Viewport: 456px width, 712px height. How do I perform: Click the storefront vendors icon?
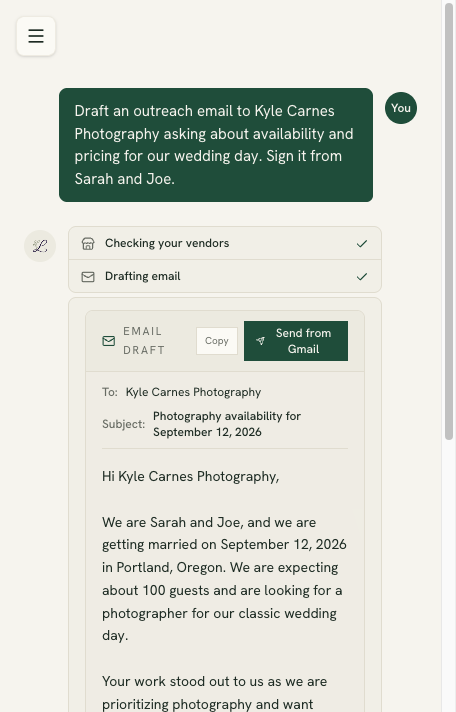[88, 244]
